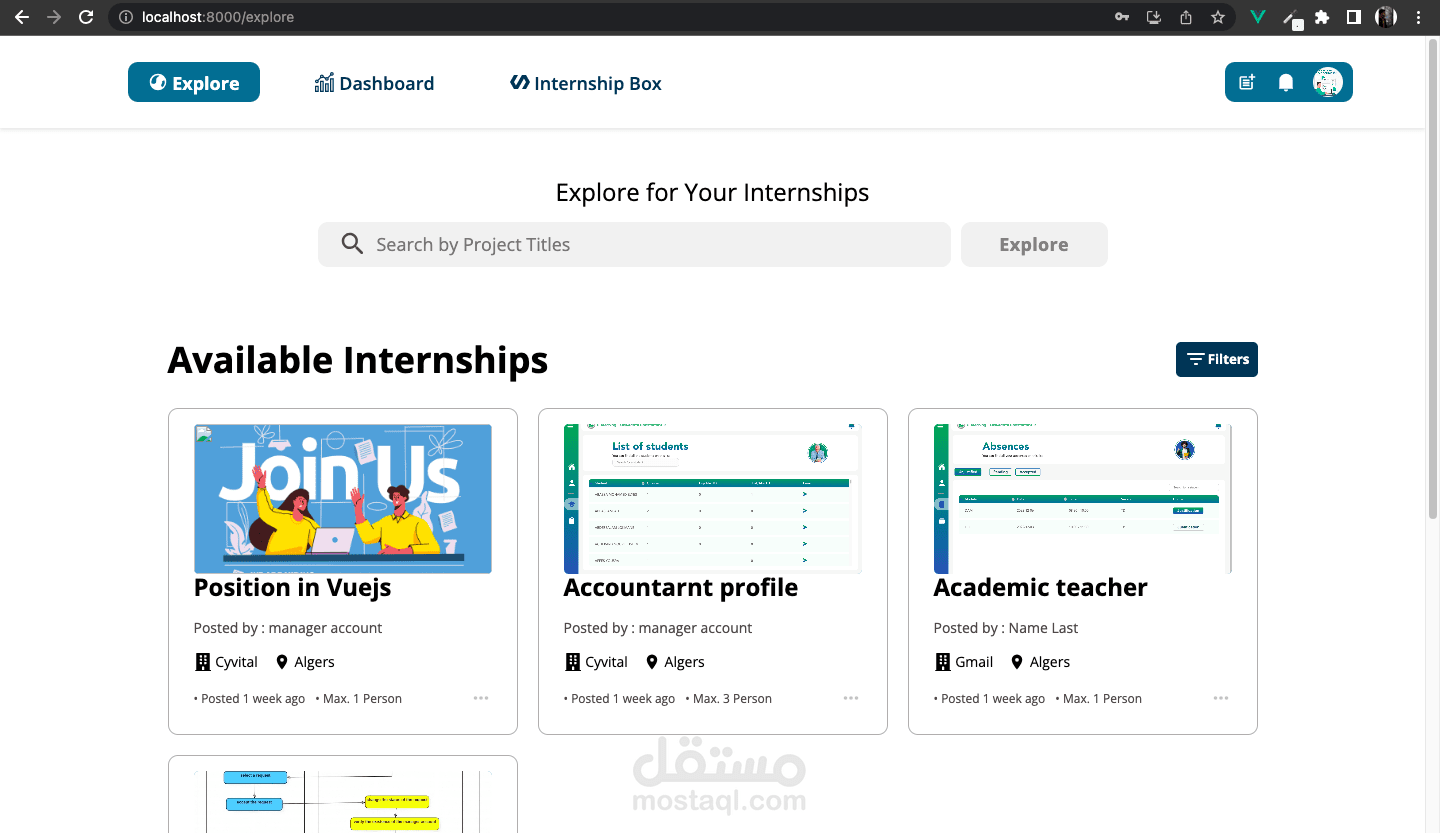Open the user profile avatar menu
The width and height of the screenshot is (1440, 833).
1327,83
